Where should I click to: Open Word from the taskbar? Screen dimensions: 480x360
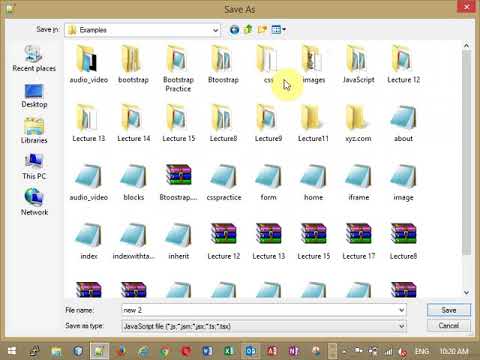click(x=207, y=351)
